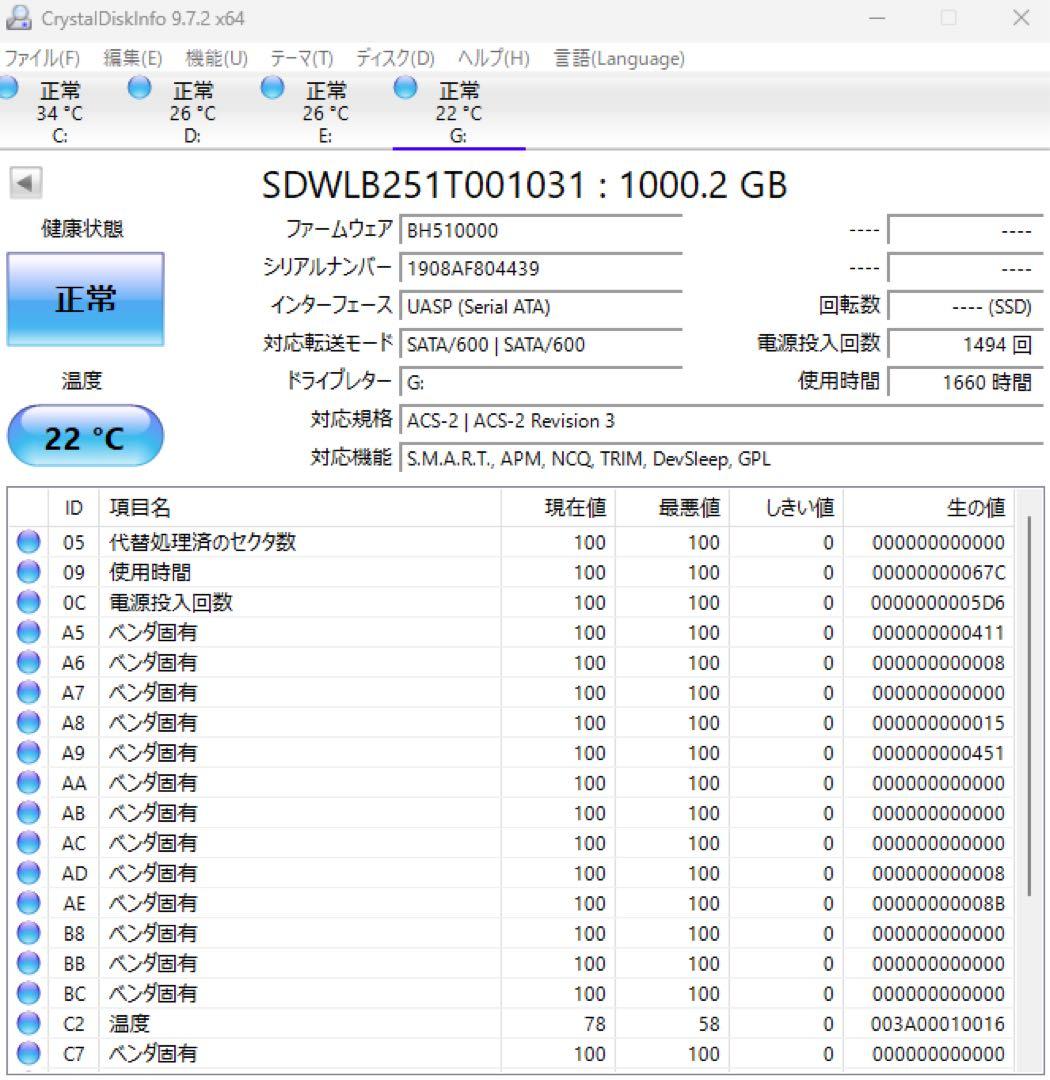Click the ファームウェア value field BH510000

[540, 229]
